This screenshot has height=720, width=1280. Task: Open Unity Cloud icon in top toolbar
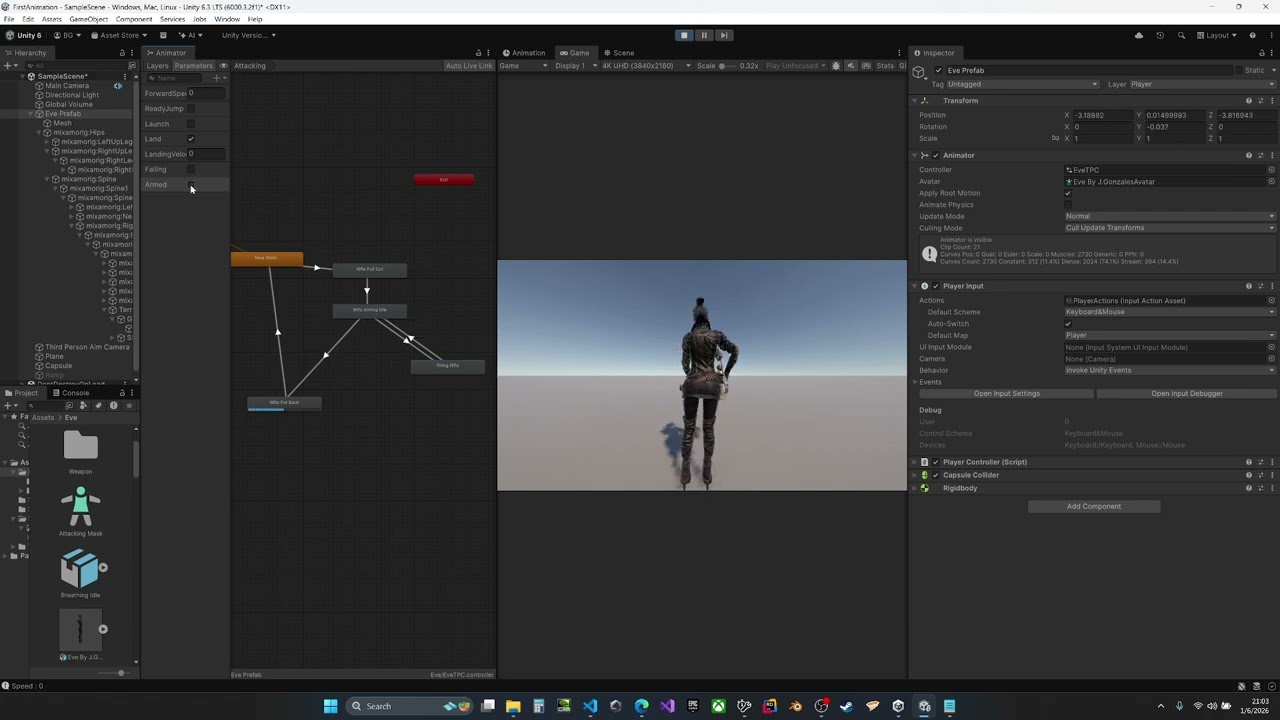click(x=1138, y=35)
